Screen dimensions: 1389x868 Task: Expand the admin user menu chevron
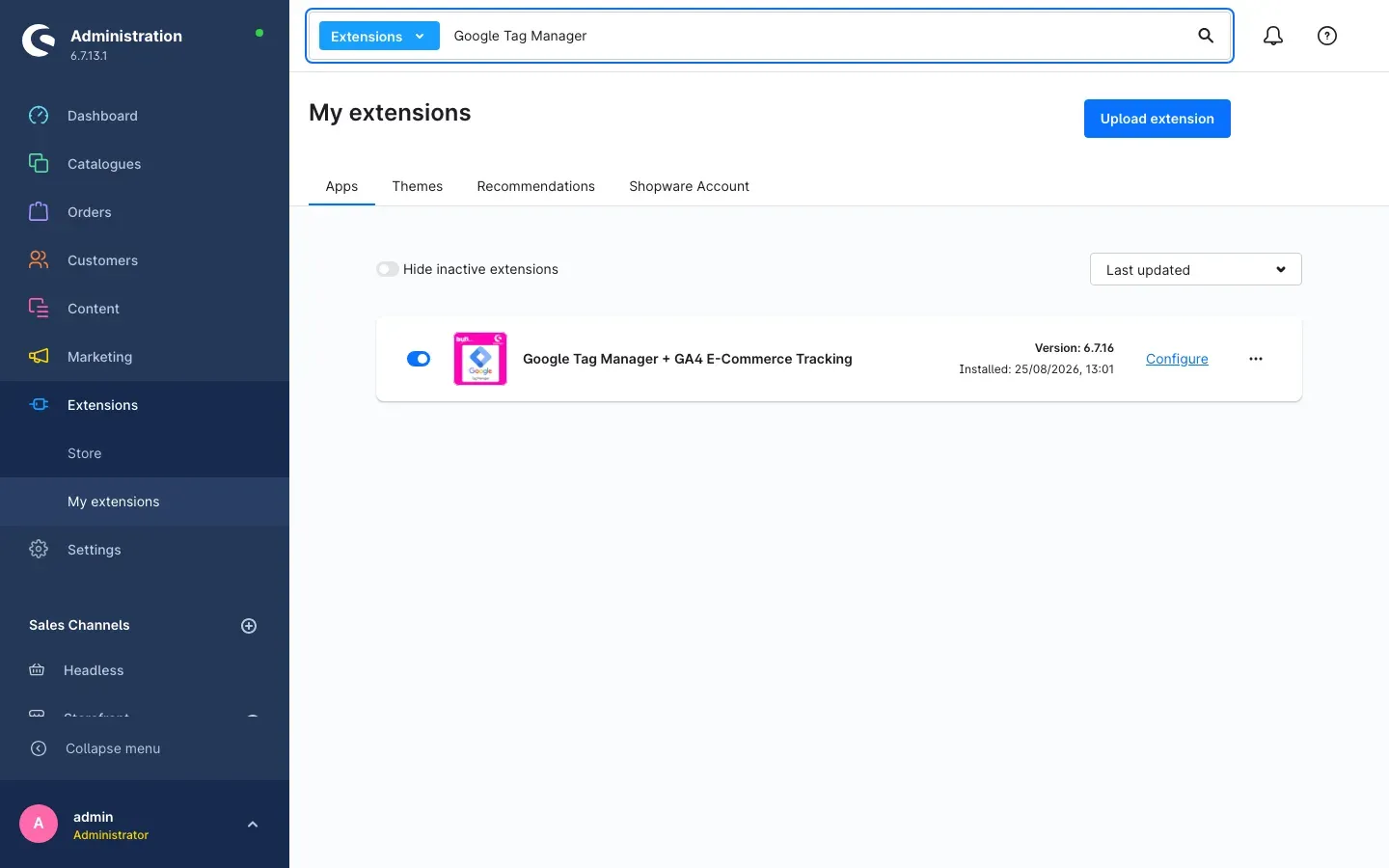pyautogui.click(x=253, y=825)
